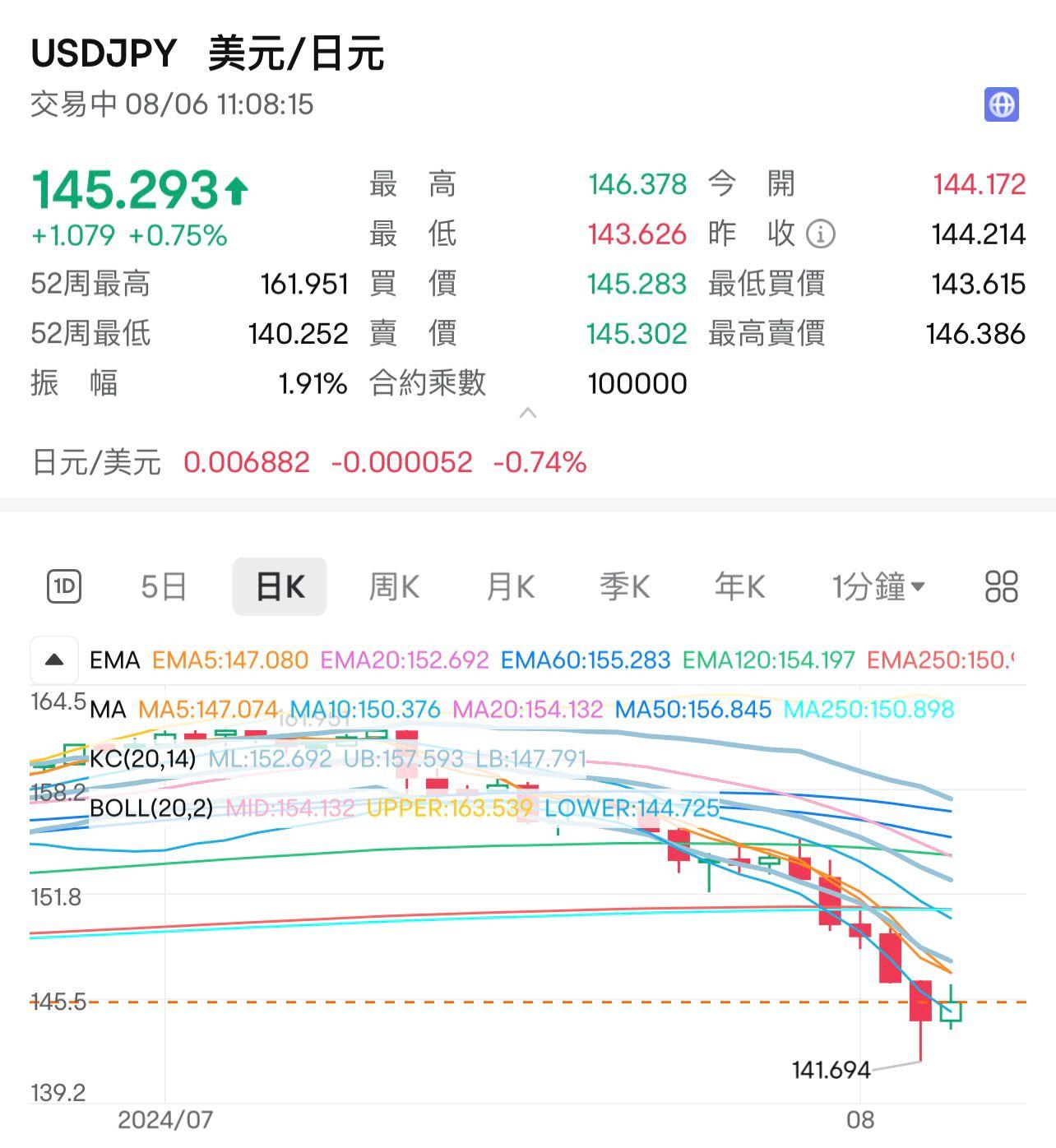Image resolution: width=1056 pixels, height=1148 pixels.
Task: Select the EMA indicator label row
Action: 115,660
